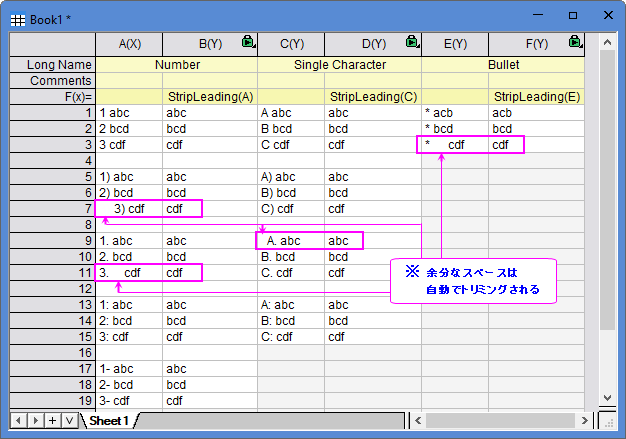
Task: Click row header 19
Action: point(53,401)
